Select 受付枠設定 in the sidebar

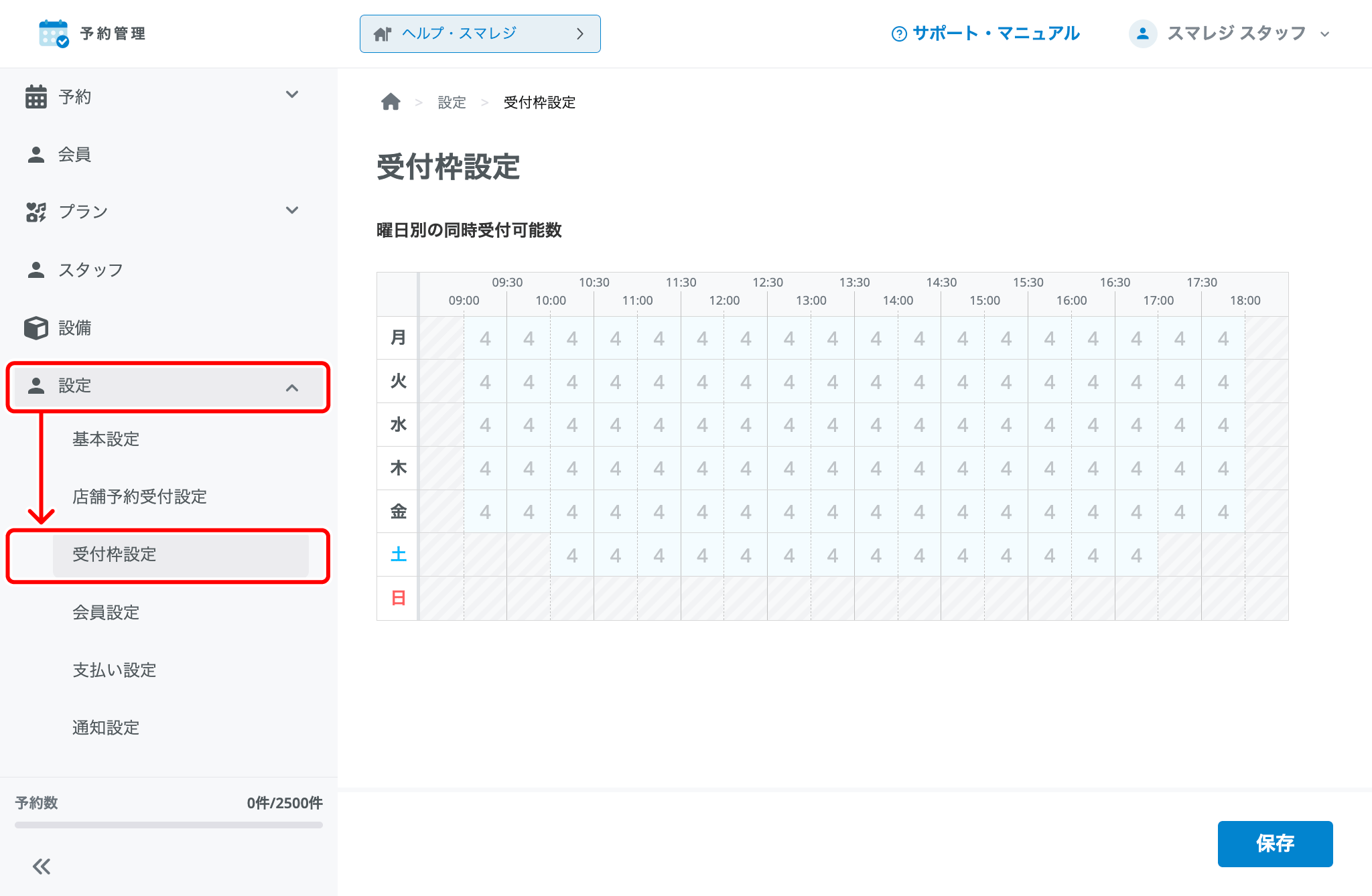click(181, 554)
